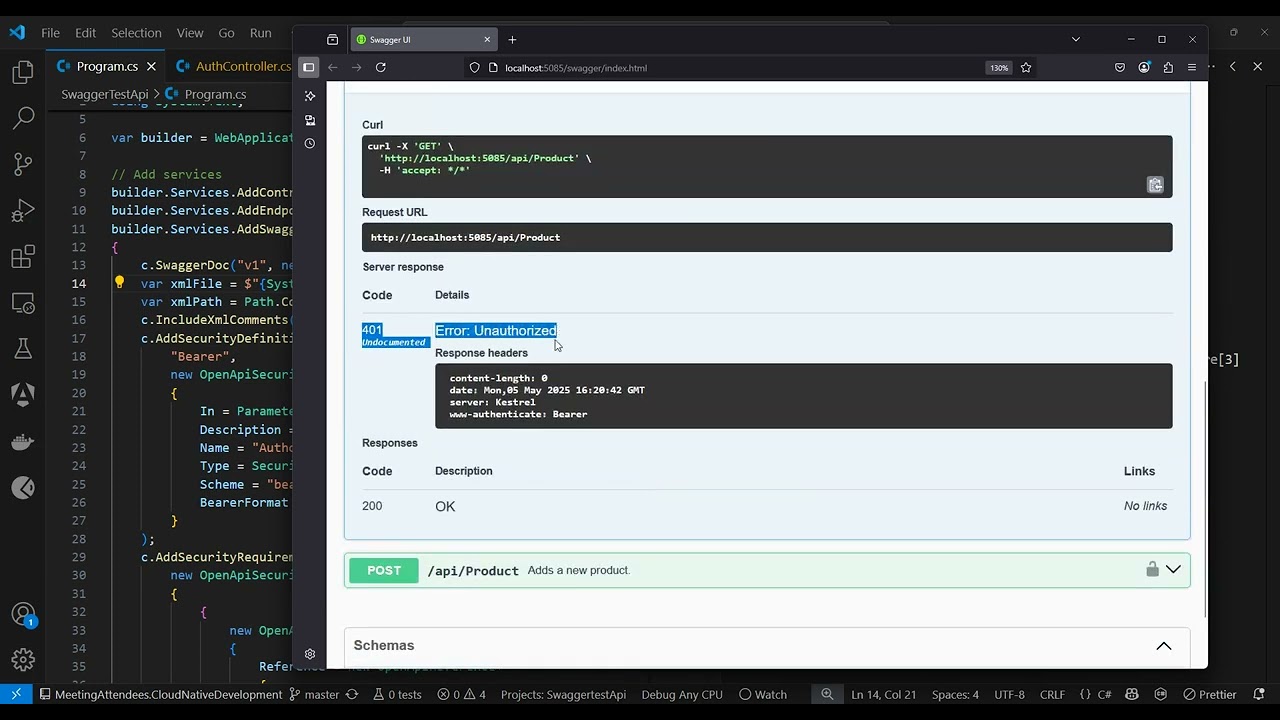The image size is (1280, 720).
Task: Click the lightbulb code action on line 14
Action: 119,283
